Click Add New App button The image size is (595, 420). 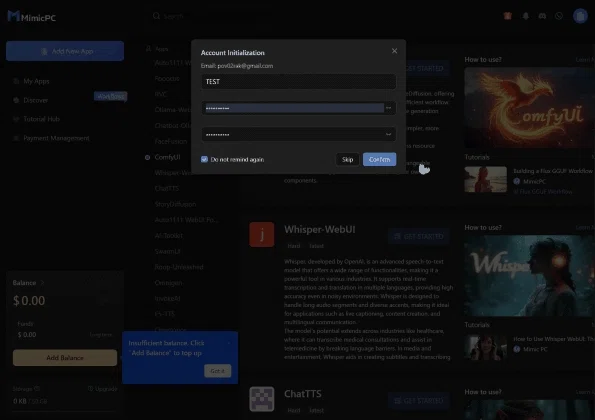tap(65, 51)
